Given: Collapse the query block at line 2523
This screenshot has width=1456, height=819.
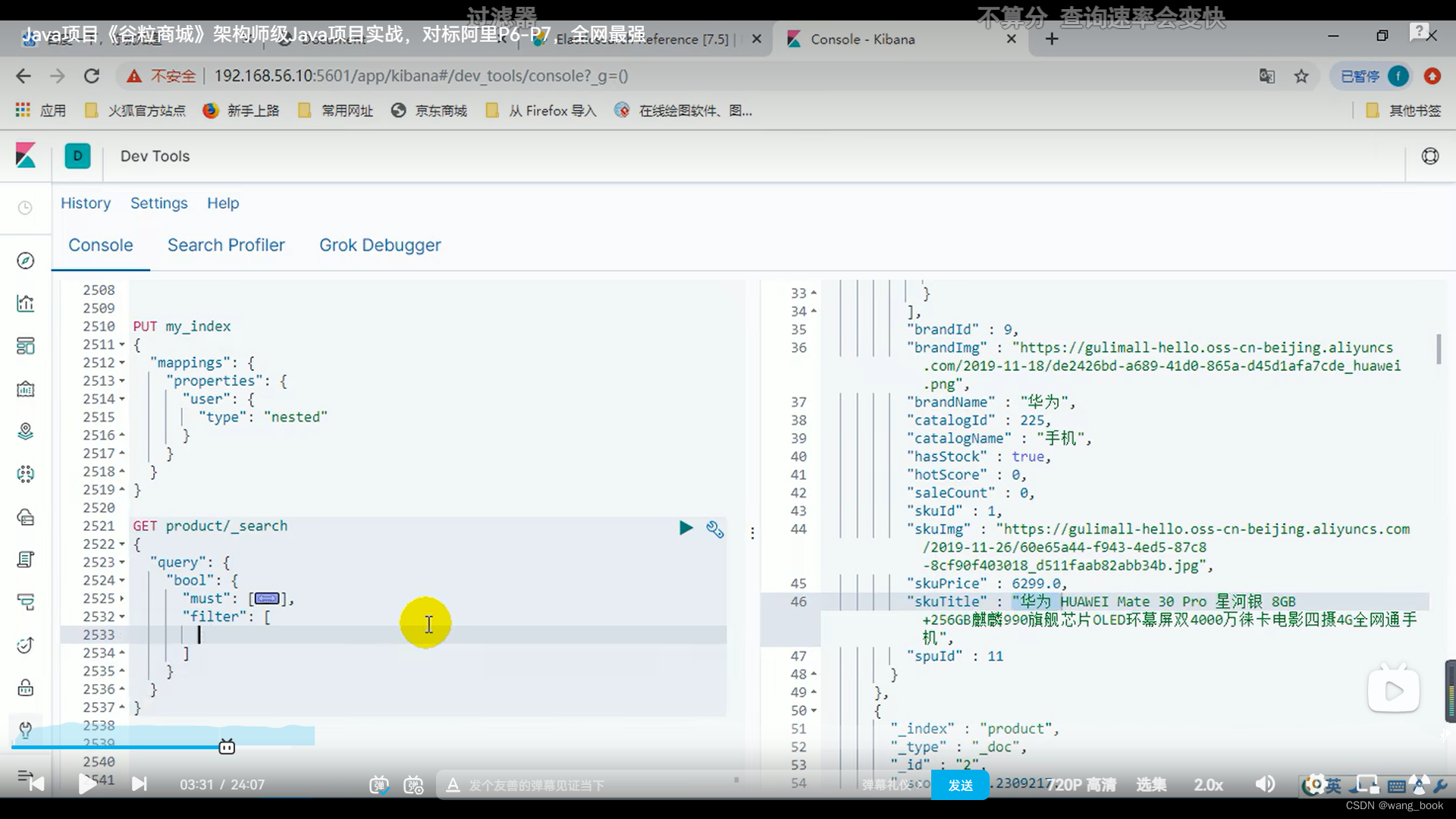Looking at the screenshot, I should click(121, 563).
